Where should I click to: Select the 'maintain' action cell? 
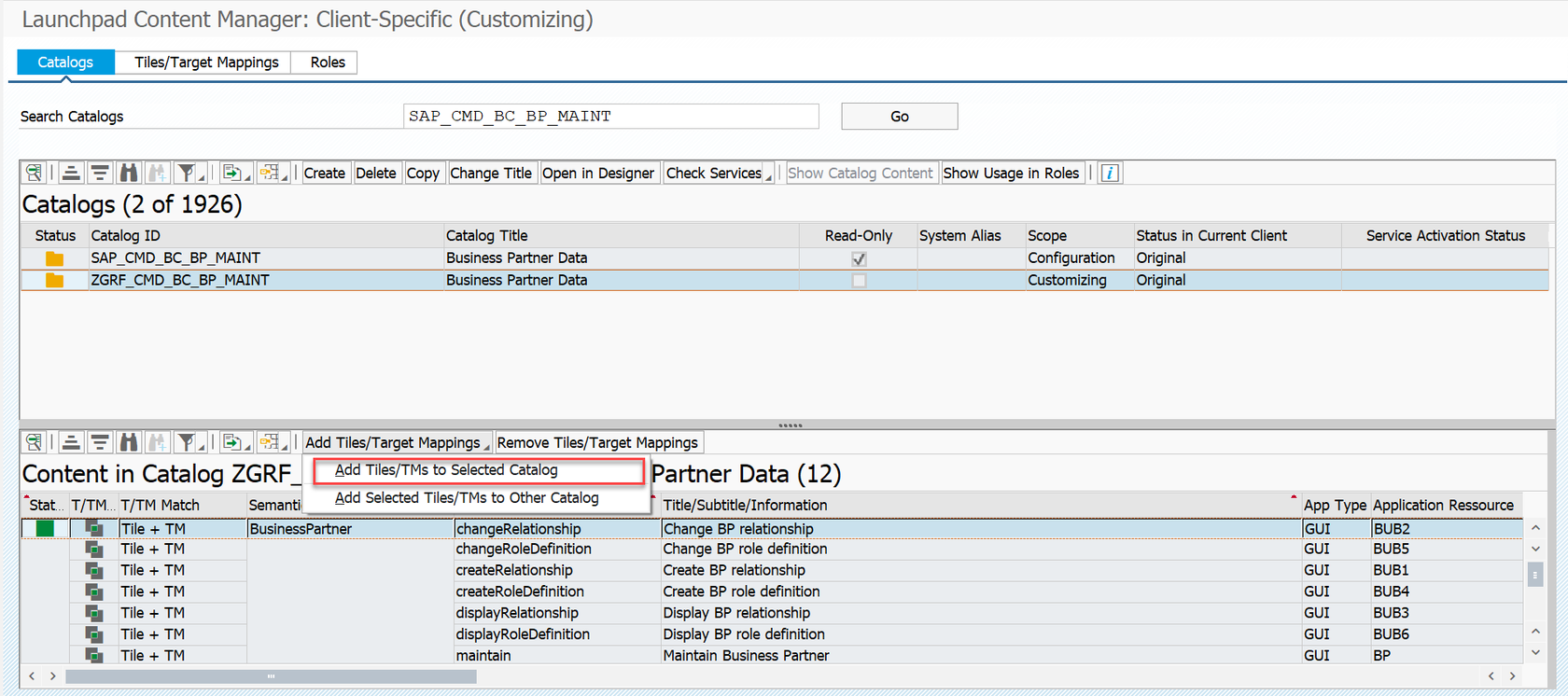pos(556,655)
